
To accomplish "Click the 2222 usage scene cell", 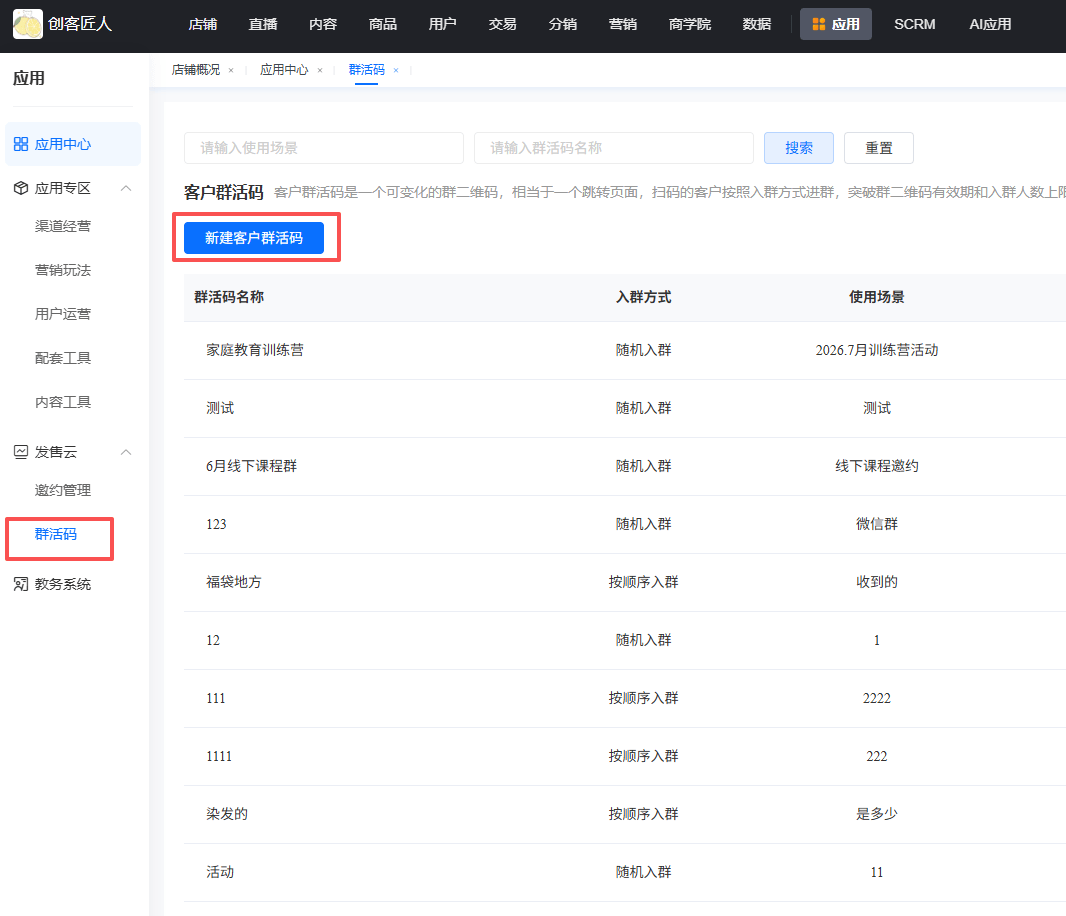I will coord(876,698).
